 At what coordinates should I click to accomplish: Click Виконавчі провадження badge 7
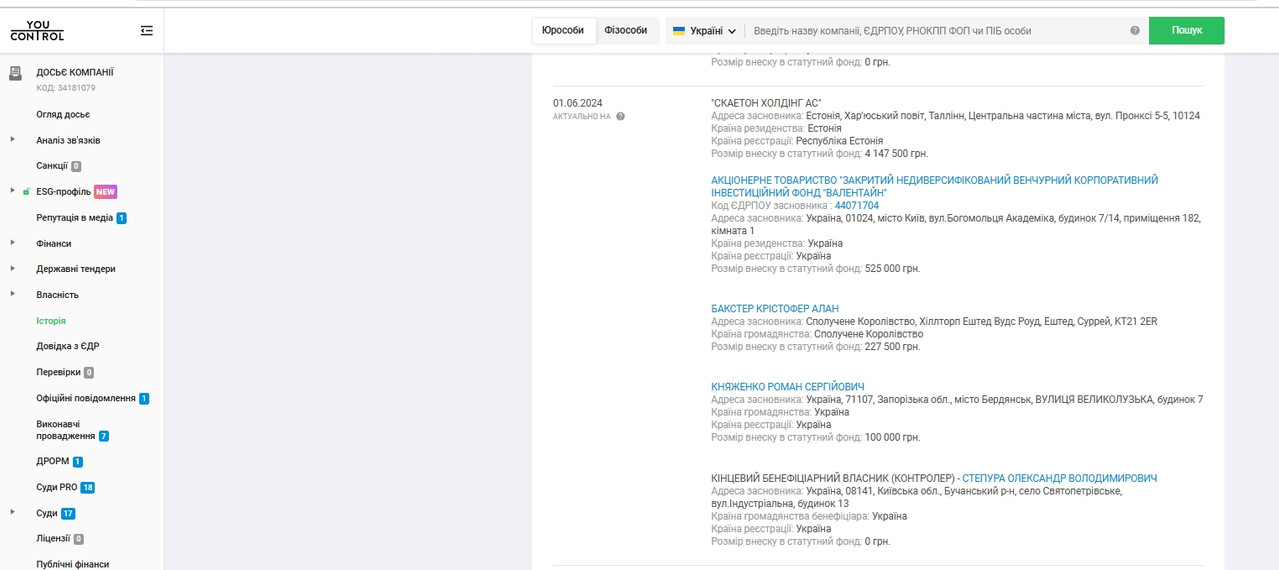click(104, 437)
